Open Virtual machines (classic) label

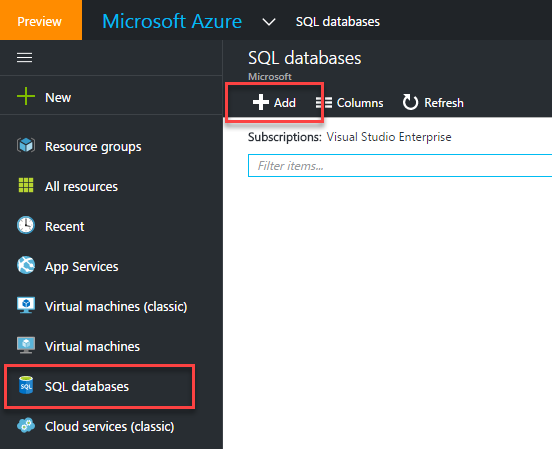click(116, 307)
